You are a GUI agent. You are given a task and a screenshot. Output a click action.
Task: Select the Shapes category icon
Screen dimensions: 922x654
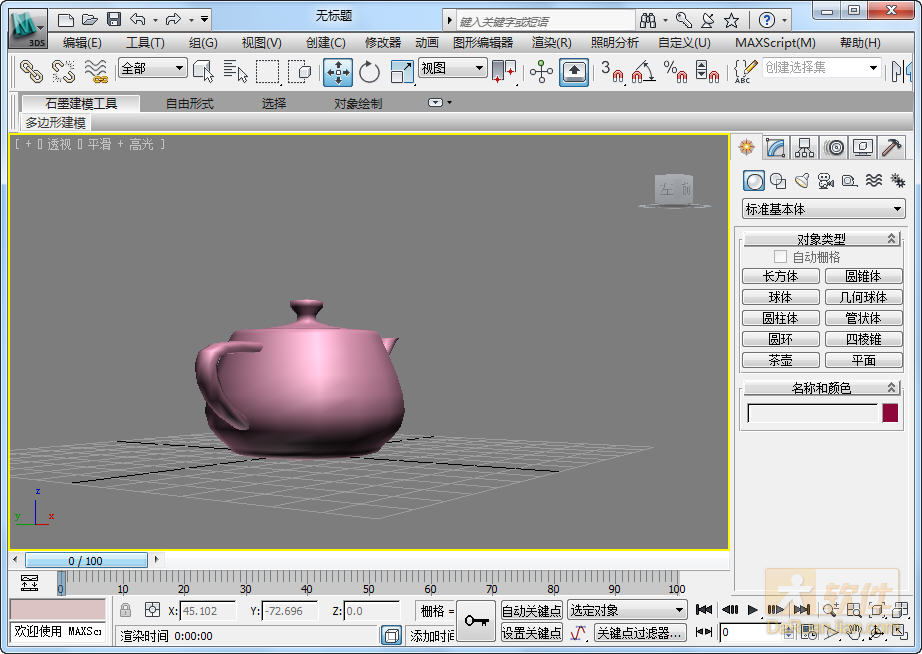click(778, 181)
